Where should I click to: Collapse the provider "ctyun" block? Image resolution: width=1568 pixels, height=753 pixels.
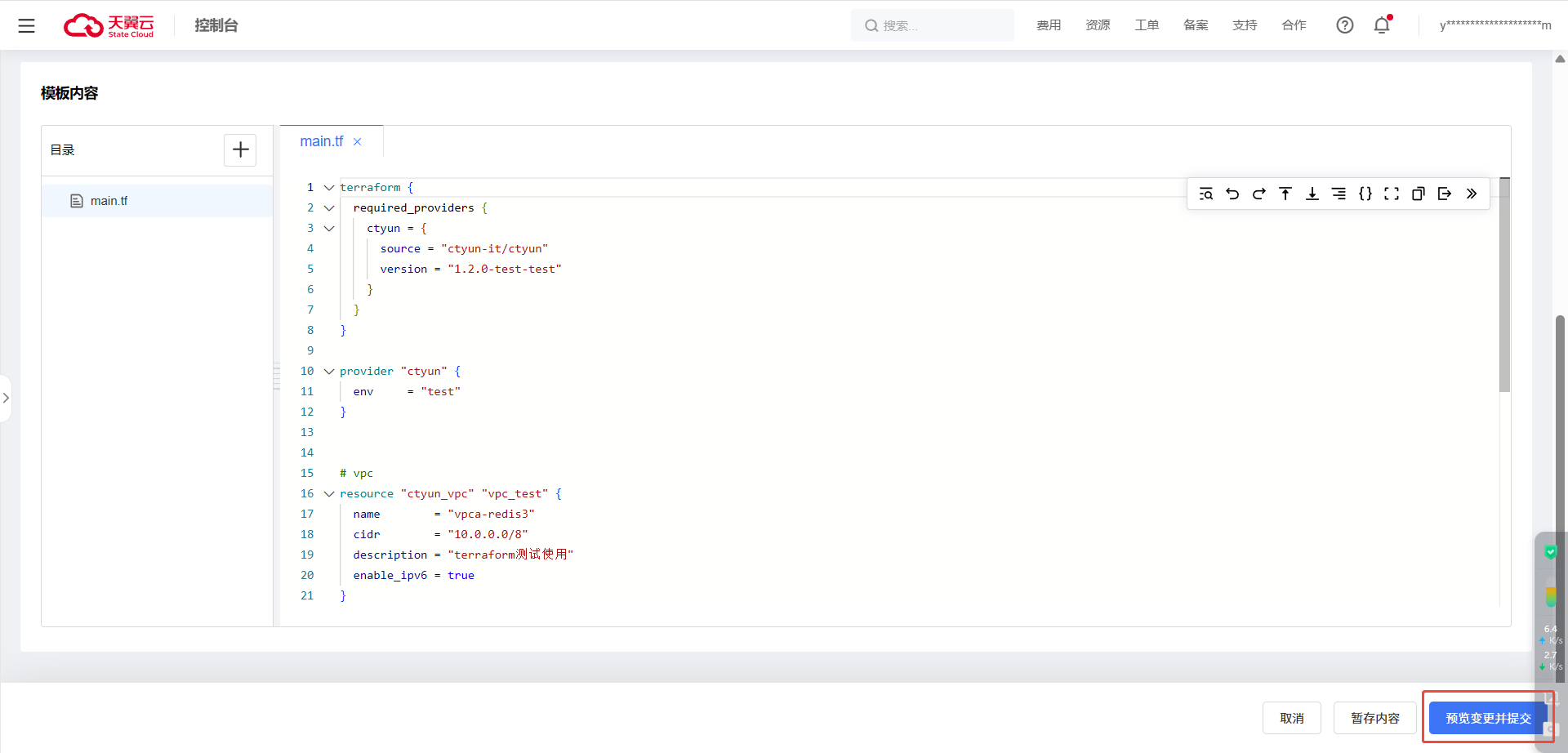(329, 372)
